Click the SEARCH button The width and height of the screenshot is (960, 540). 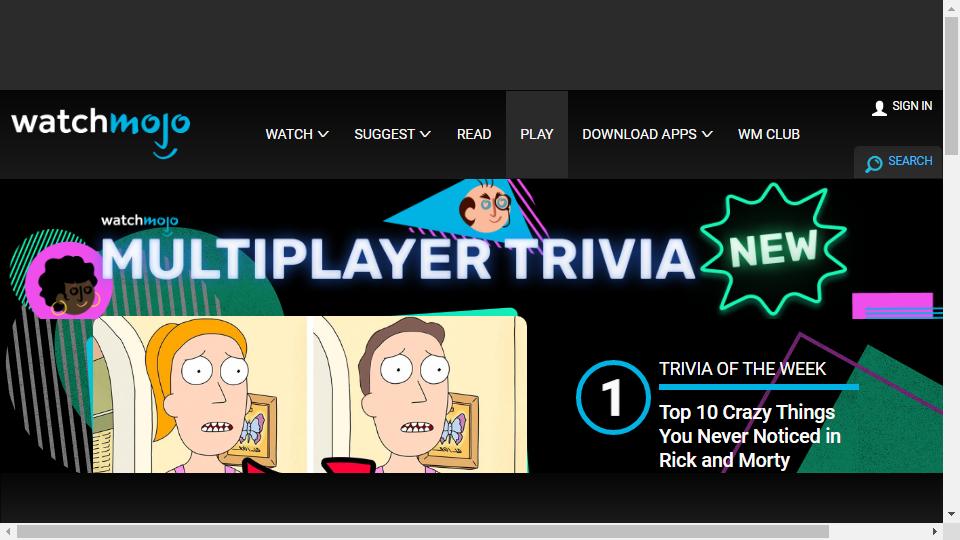[x=898, y=162]
